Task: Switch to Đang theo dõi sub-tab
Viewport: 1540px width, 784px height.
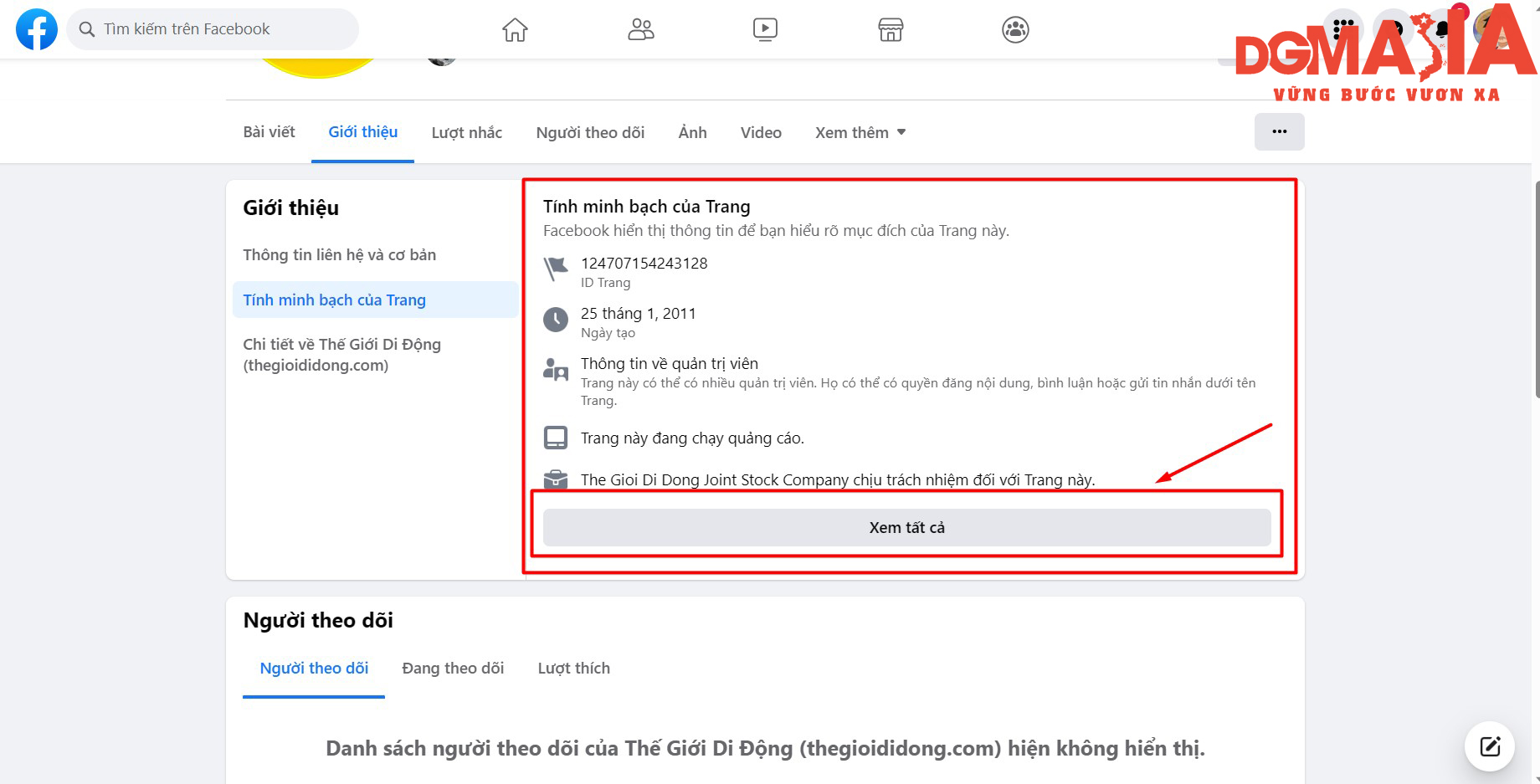Action: click(453, 669)
